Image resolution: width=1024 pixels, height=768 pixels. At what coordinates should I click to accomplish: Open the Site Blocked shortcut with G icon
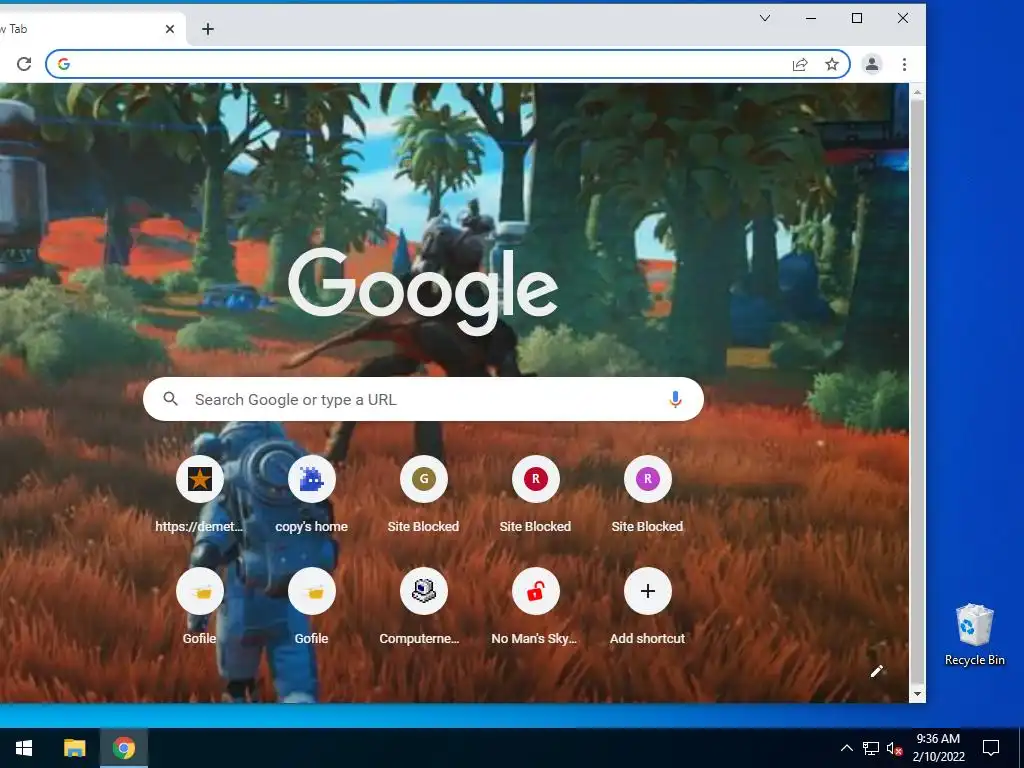(x=423, y=495)
